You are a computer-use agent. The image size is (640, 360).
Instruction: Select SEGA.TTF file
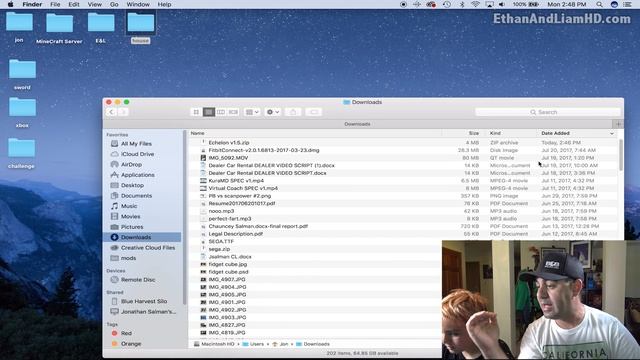[221, 242]
